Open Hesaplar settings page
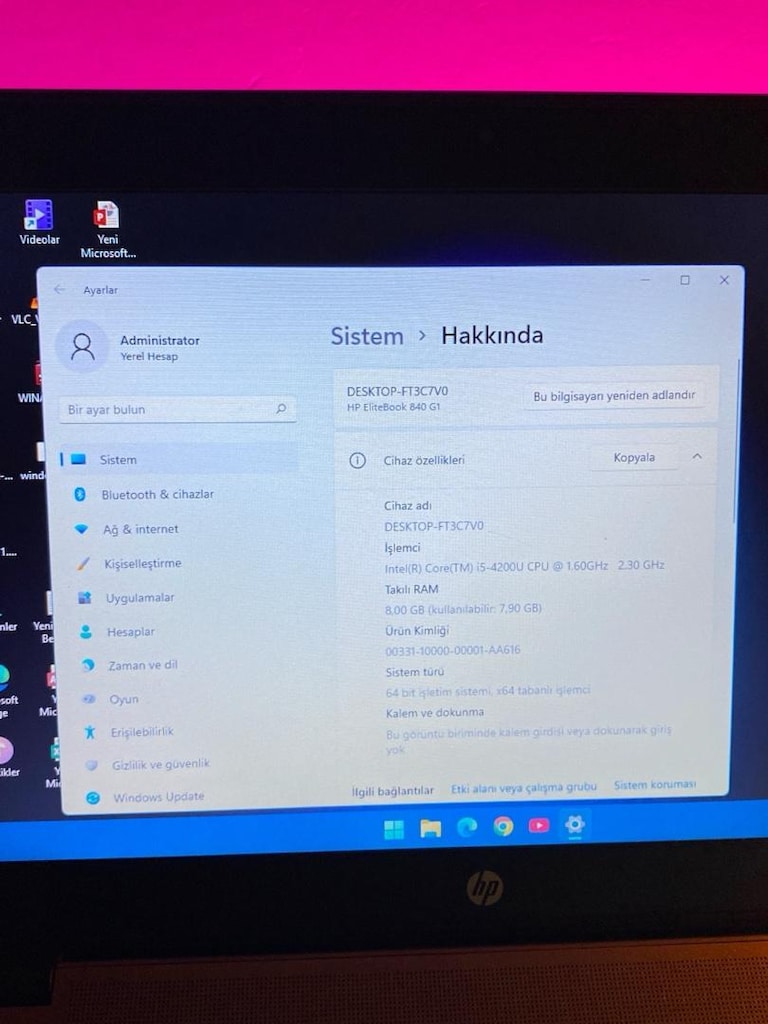This screenshot has width=768, height=1024. pos(131,632)
